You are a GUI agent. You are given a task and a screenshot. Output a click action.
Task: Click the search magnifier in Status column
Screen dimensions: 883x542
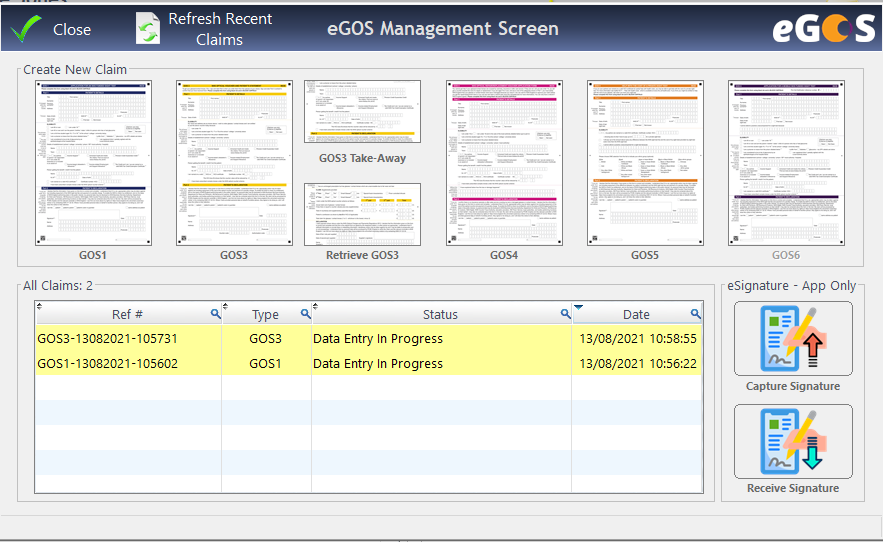(566, 314)
